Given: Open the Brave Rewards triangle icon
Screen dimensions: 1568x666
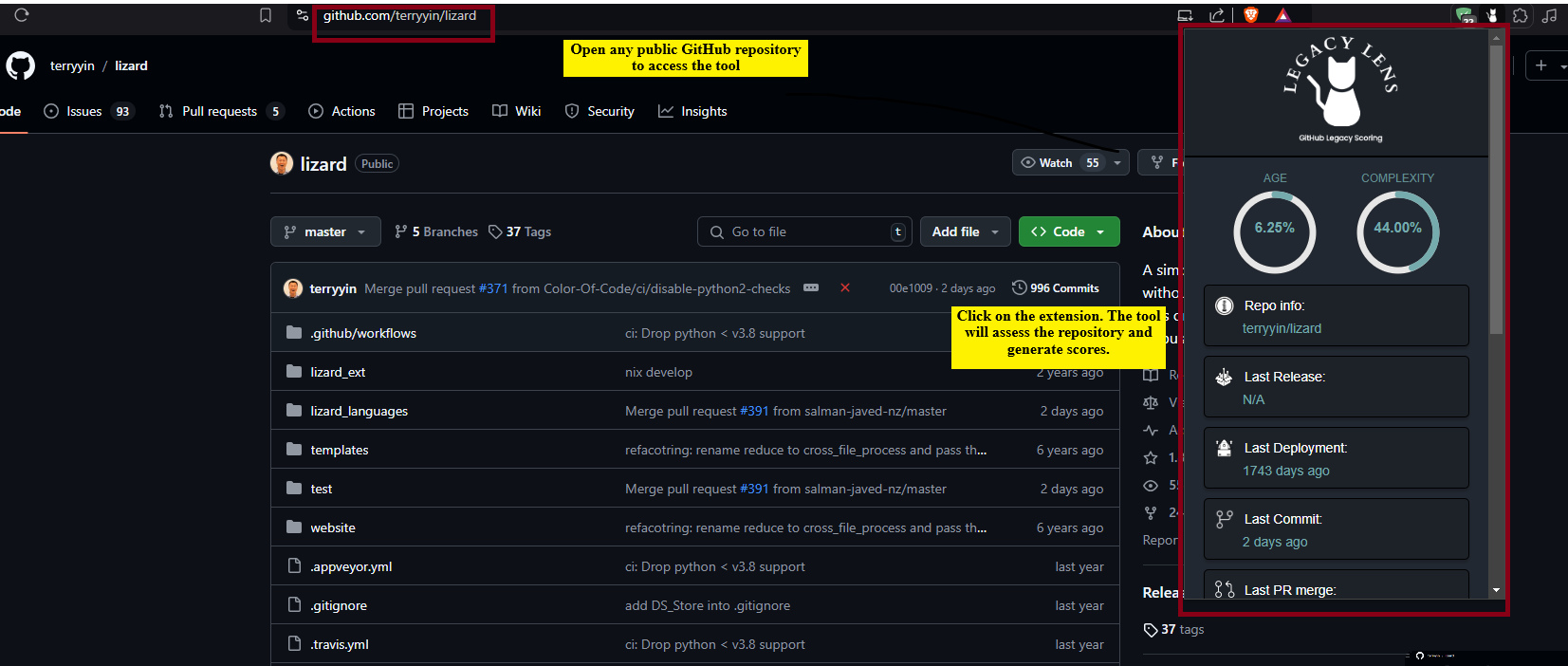Looking at the screenshot, I should click(x=1282, y=15).
